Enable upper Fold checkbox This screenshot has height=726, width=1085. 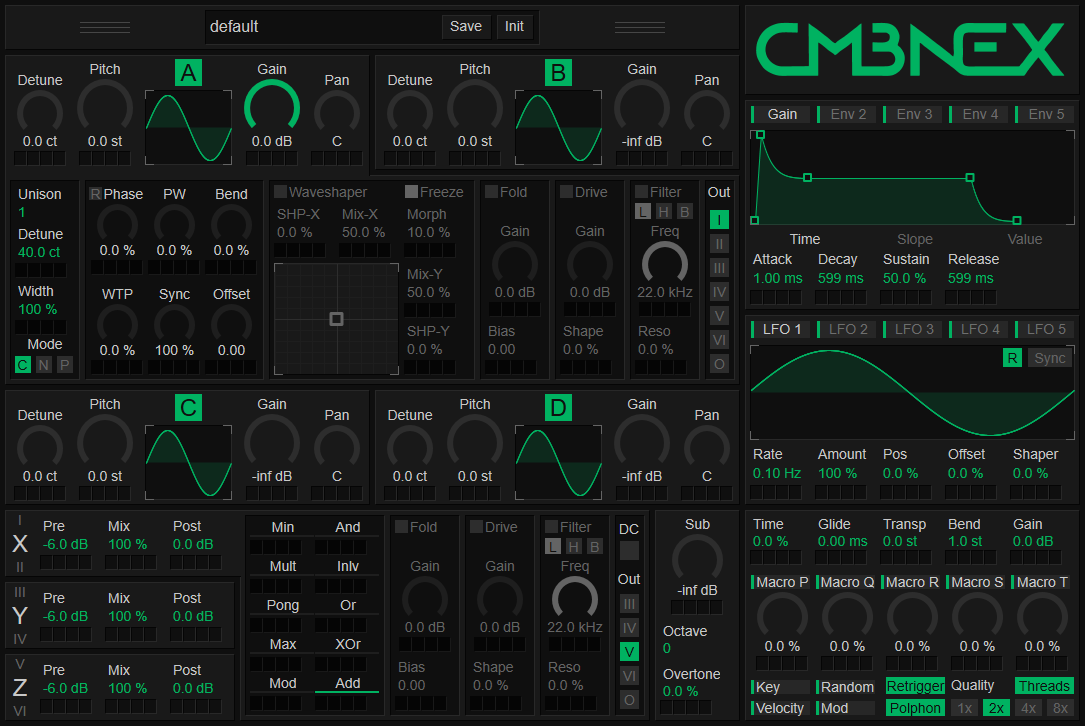[491, 192]
